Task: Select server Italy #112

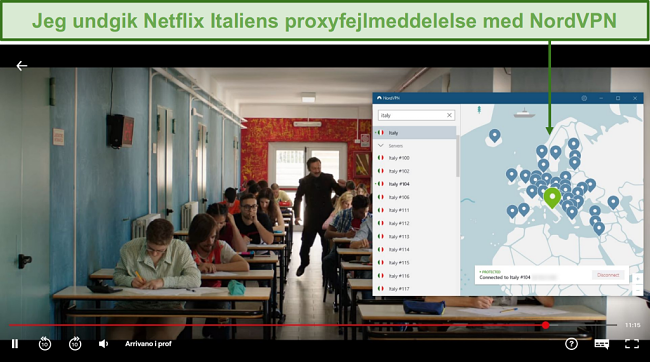Action: tap(415, 224)
